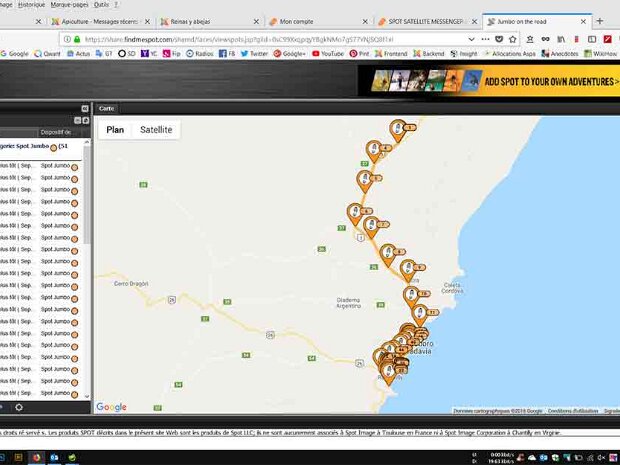Click the Firefox icon in the Windows taskbar
Image resolution: width=620 pixels, height=465 pixels.
coord(36,458)
